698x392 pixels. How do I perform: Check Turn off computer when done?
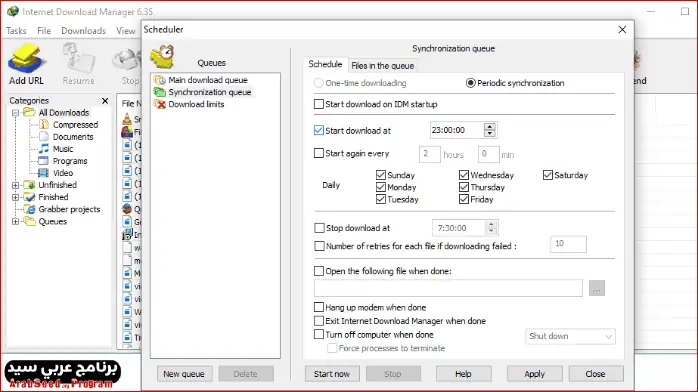319,334
